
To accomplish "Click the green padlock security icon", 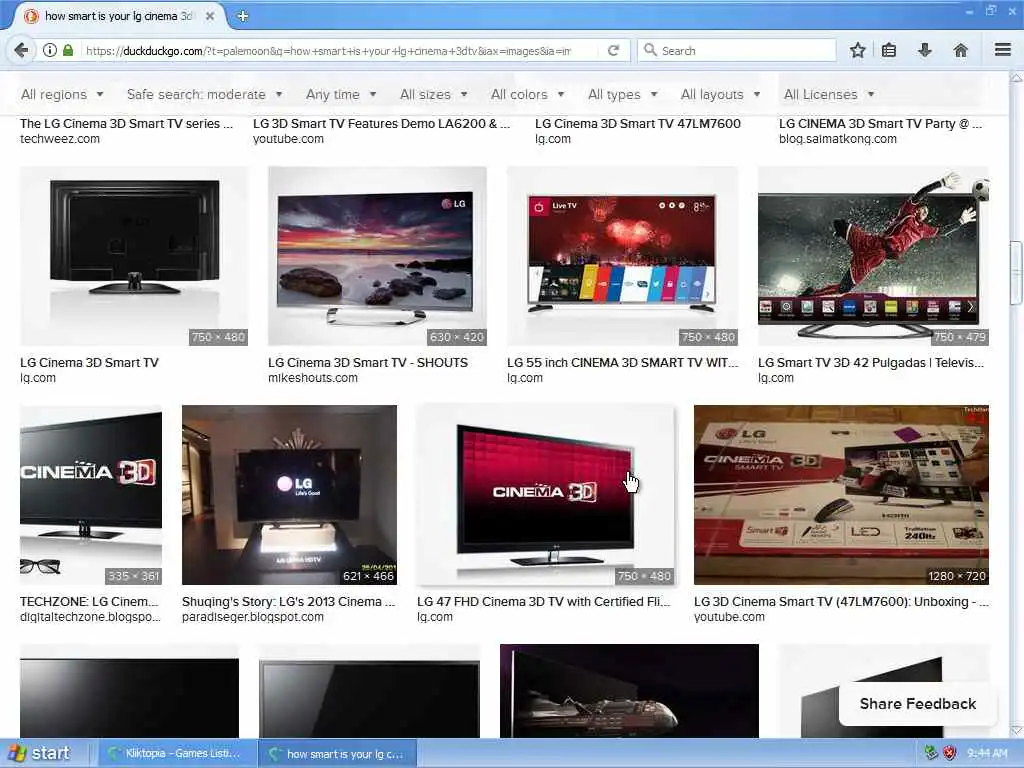I will 68,50.
